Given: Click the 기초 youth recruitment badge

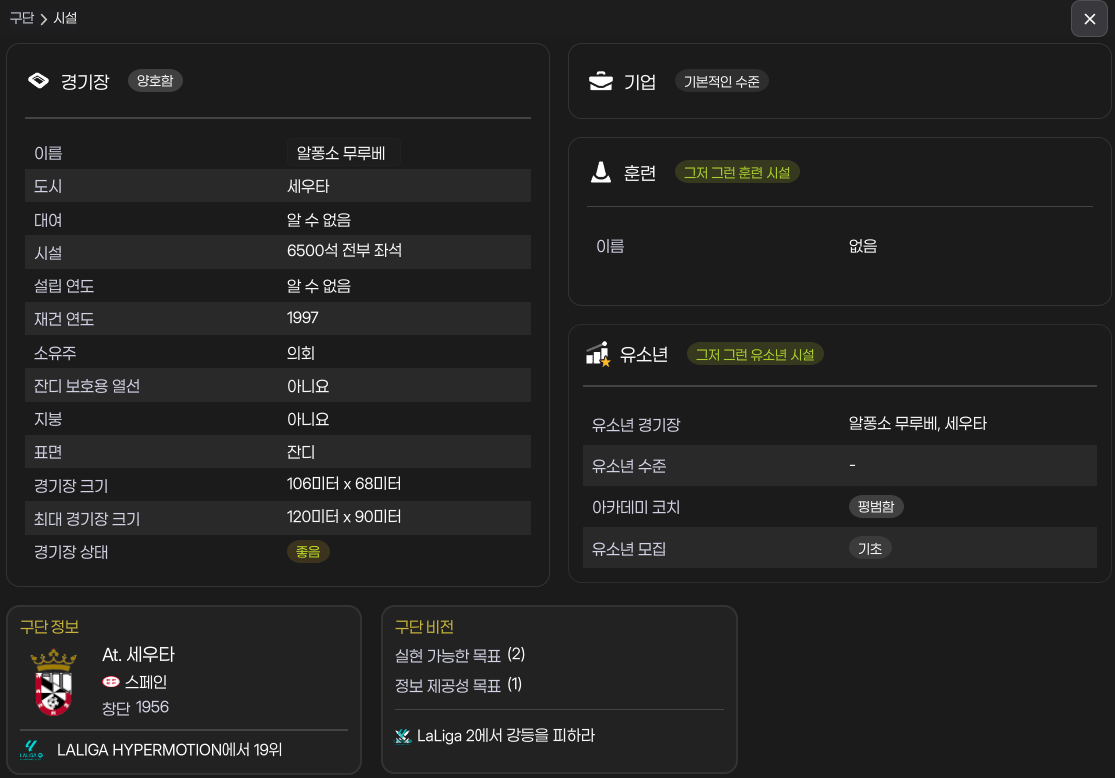Looking at the screenshot, I should pyautogui.click(x=870, y=548).
